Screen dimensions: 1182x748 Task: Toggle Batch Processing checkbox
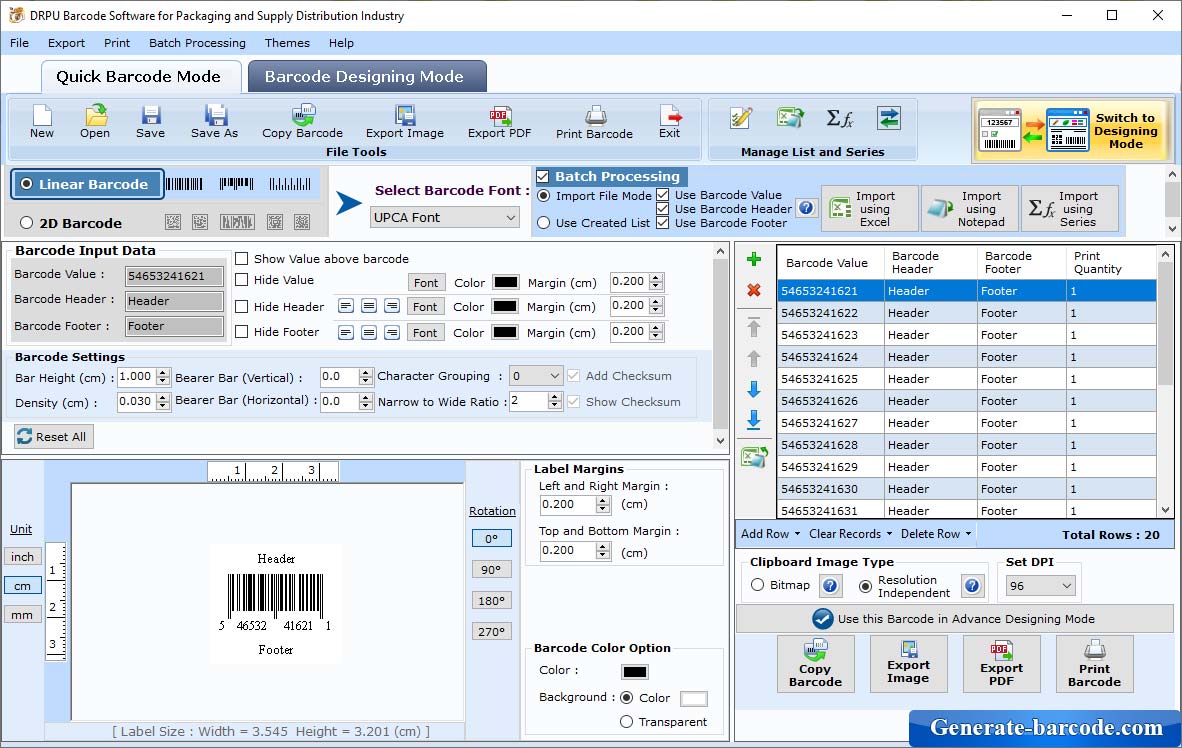(542, 176)
